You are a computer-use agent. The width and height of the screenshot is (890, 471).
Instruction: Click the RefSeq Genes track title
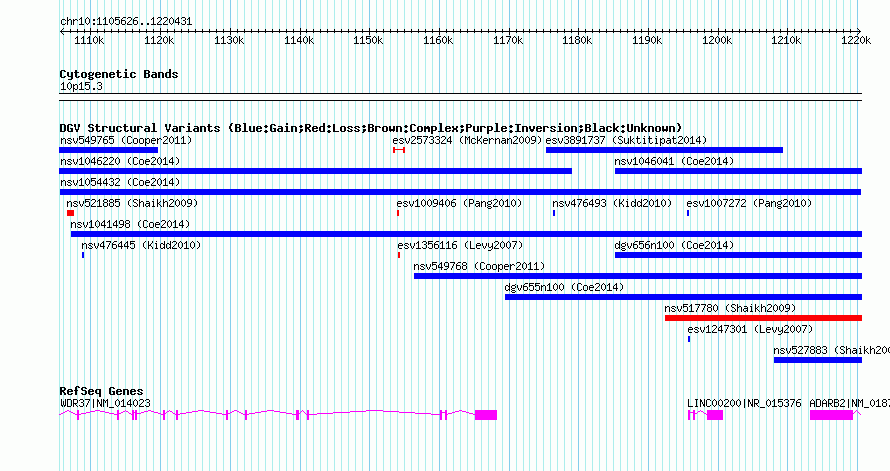tap(102, 391)
